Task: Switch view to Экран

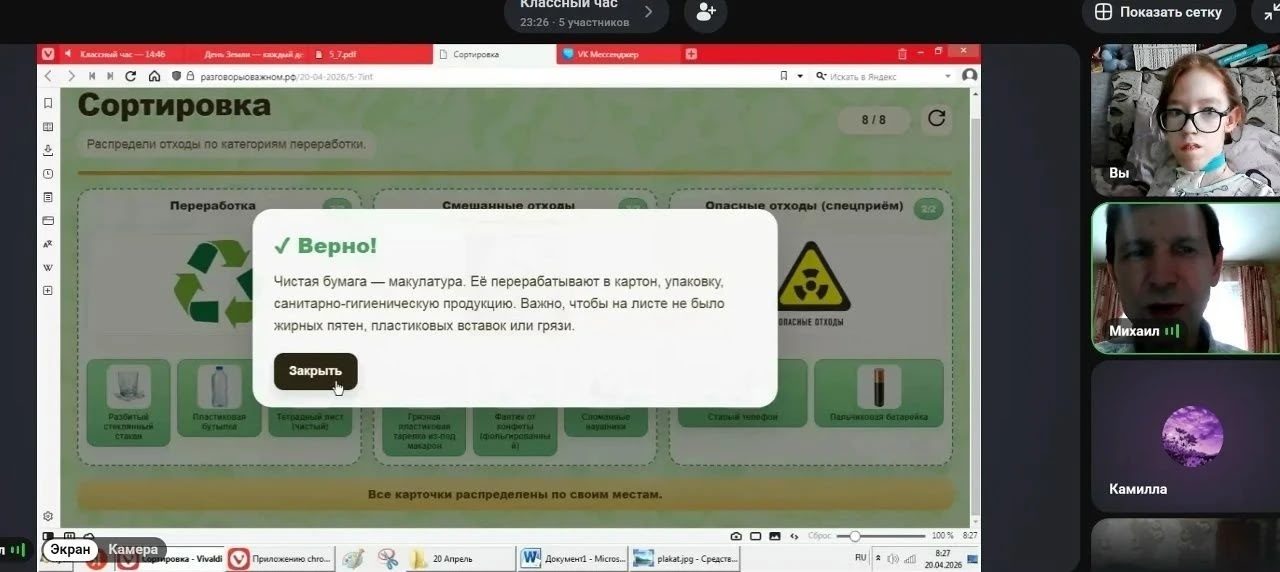Action: [71, 549]
